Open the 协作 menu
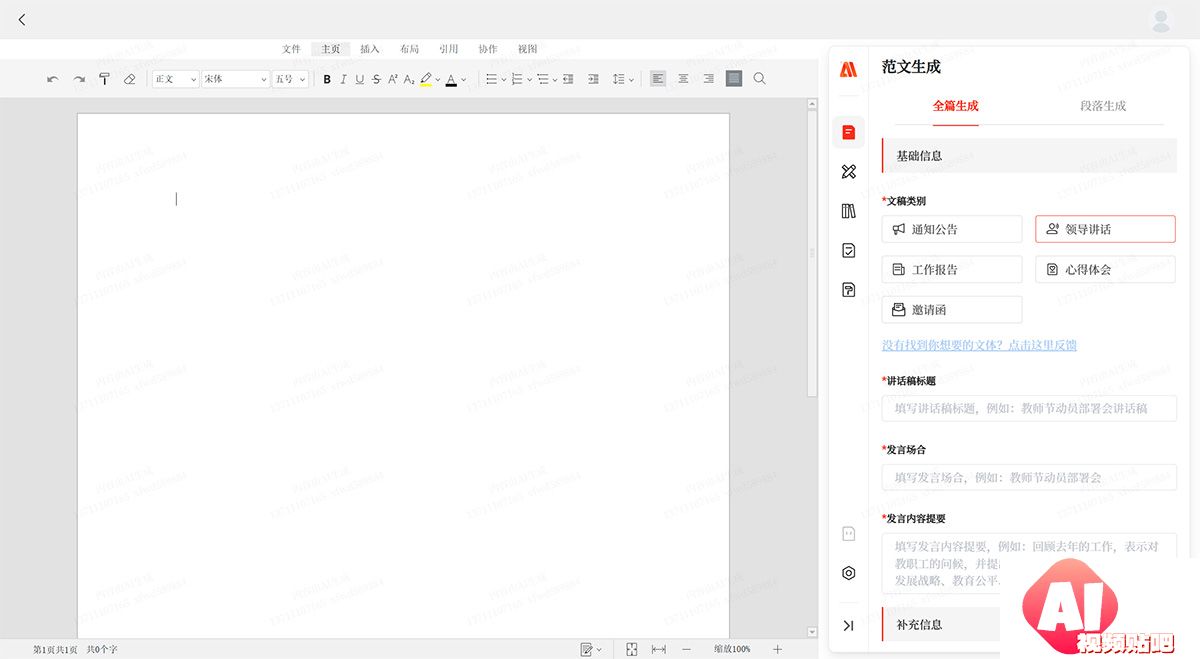This screenshot has height=659, width=1200. point(488,49)
